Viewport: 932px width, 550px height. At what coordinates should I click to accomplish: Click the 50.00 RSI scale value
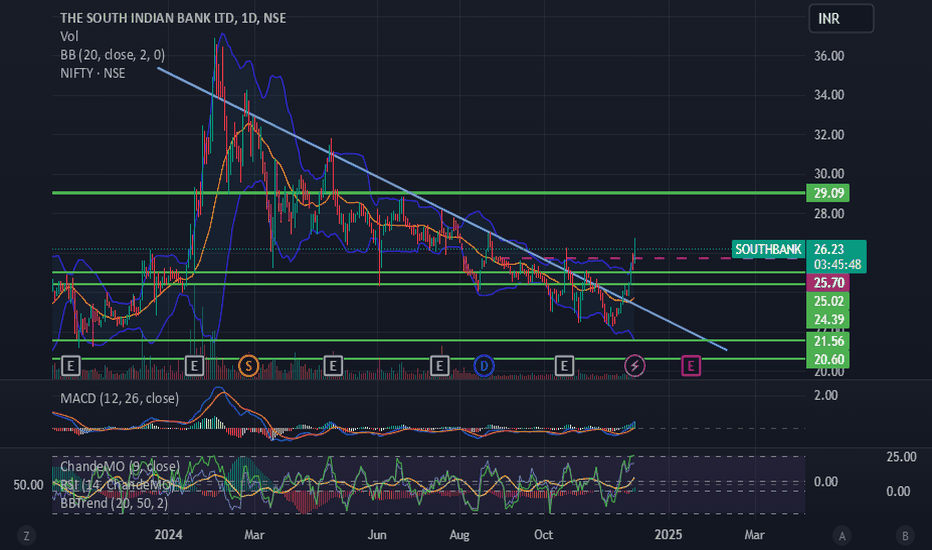(x=29, y=485)
